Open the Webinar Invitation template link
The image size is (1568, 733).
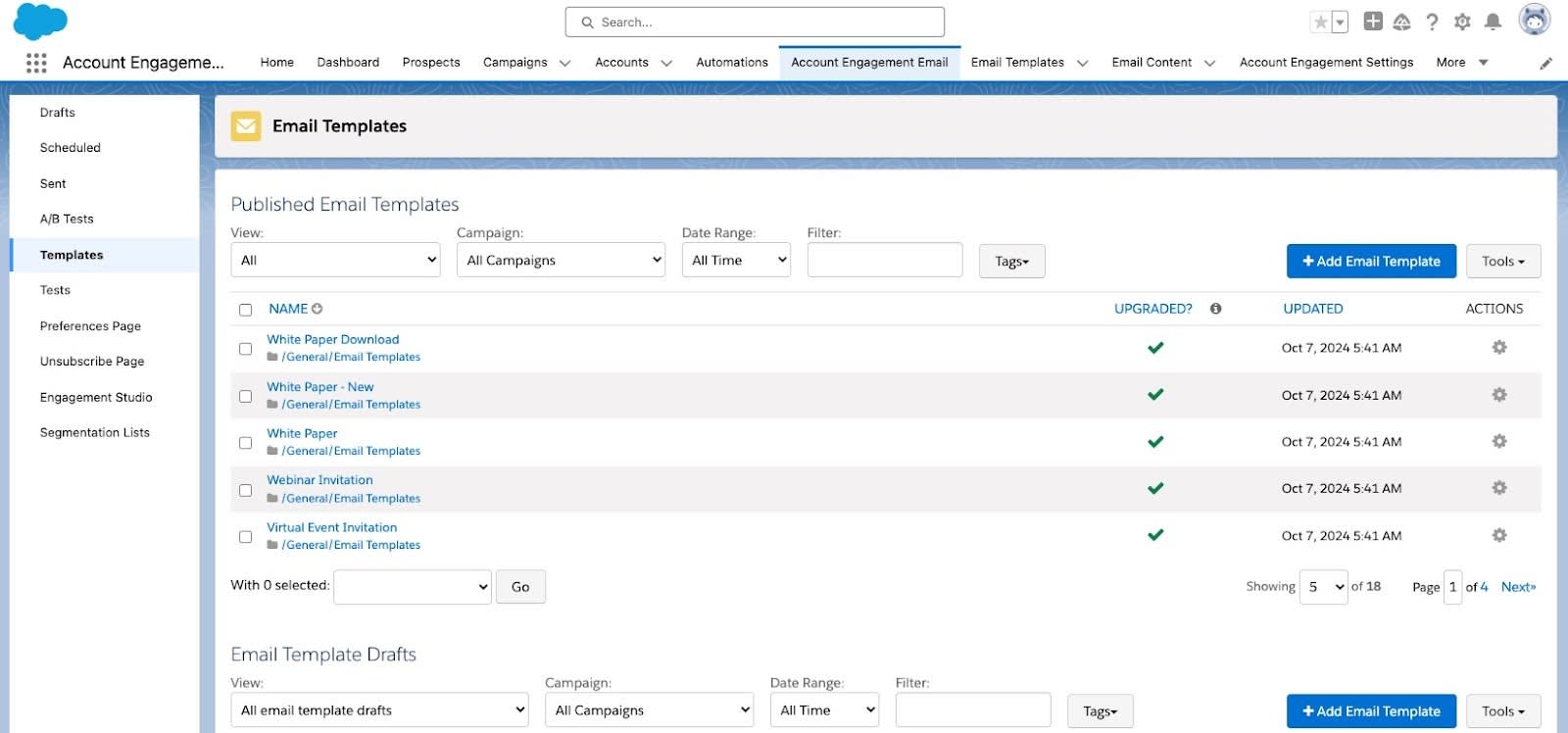click(x=319, y=480)
